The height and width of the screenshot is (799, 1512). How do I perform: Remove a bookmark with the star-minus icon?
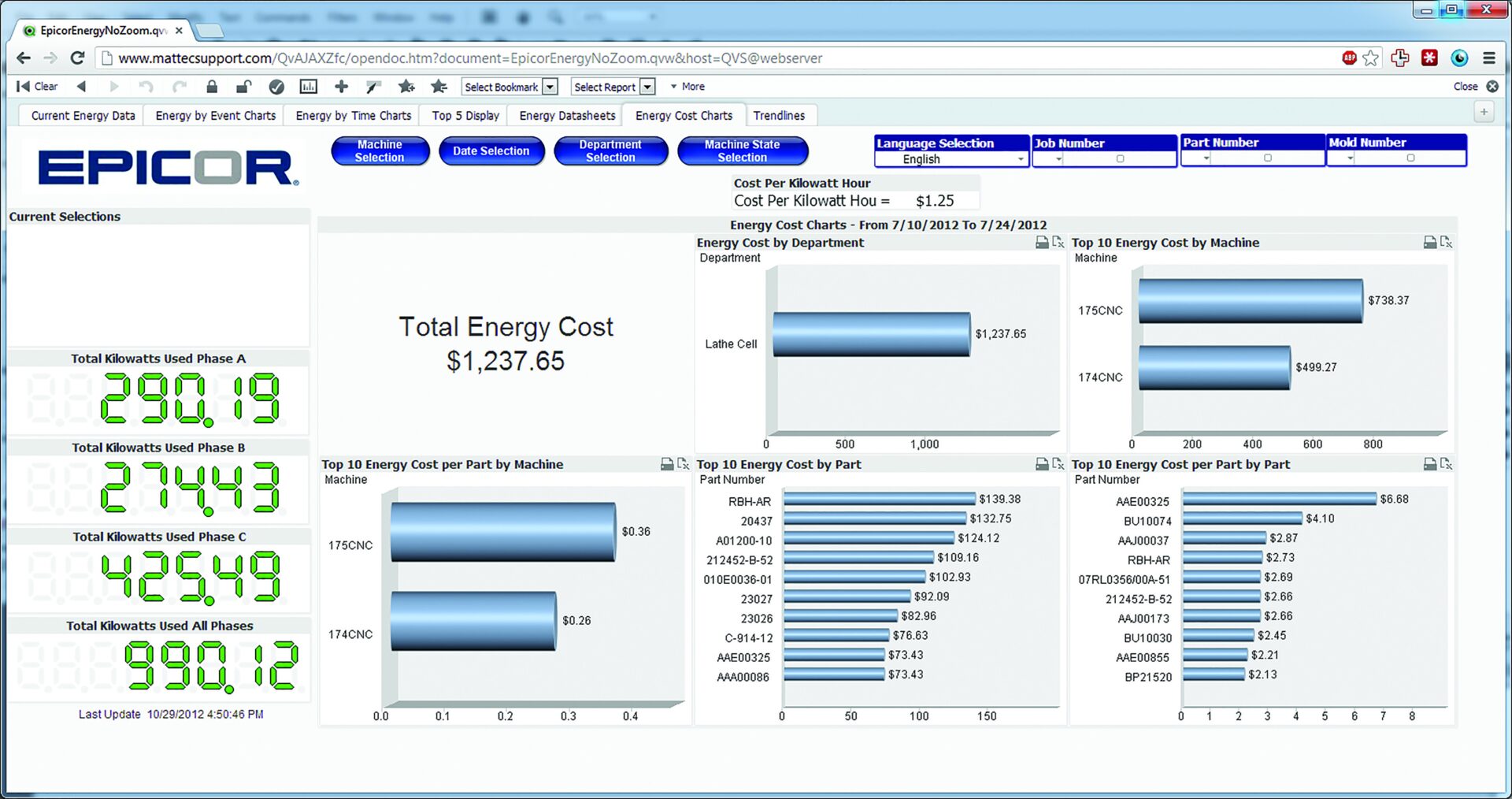(439, 87)
